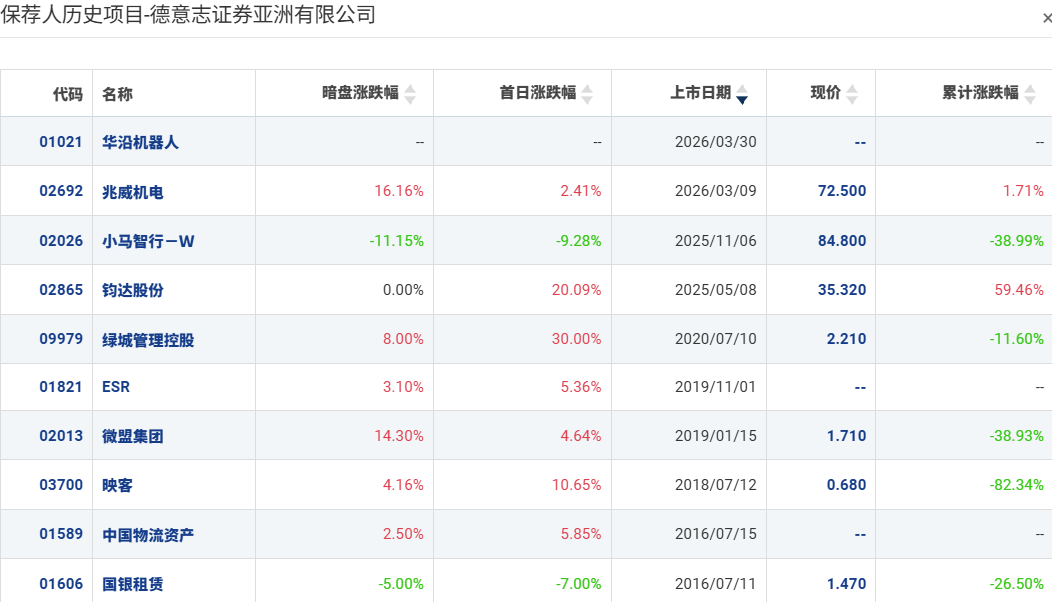Sort by 上市日期 column arrows
1052x602 pixels.
pyautogui.click(x=742, y=94)
